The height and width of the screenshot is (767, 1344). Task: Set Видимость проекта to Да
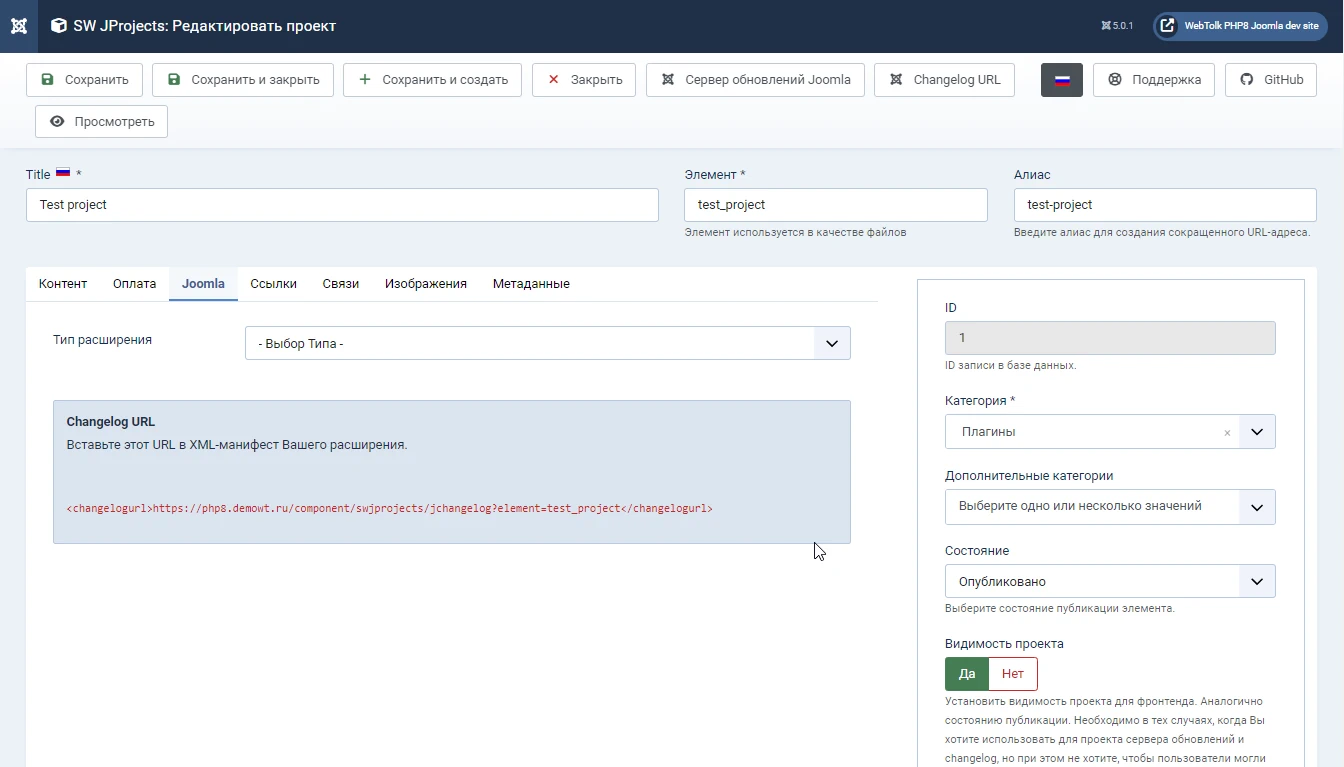coord(967,674)
